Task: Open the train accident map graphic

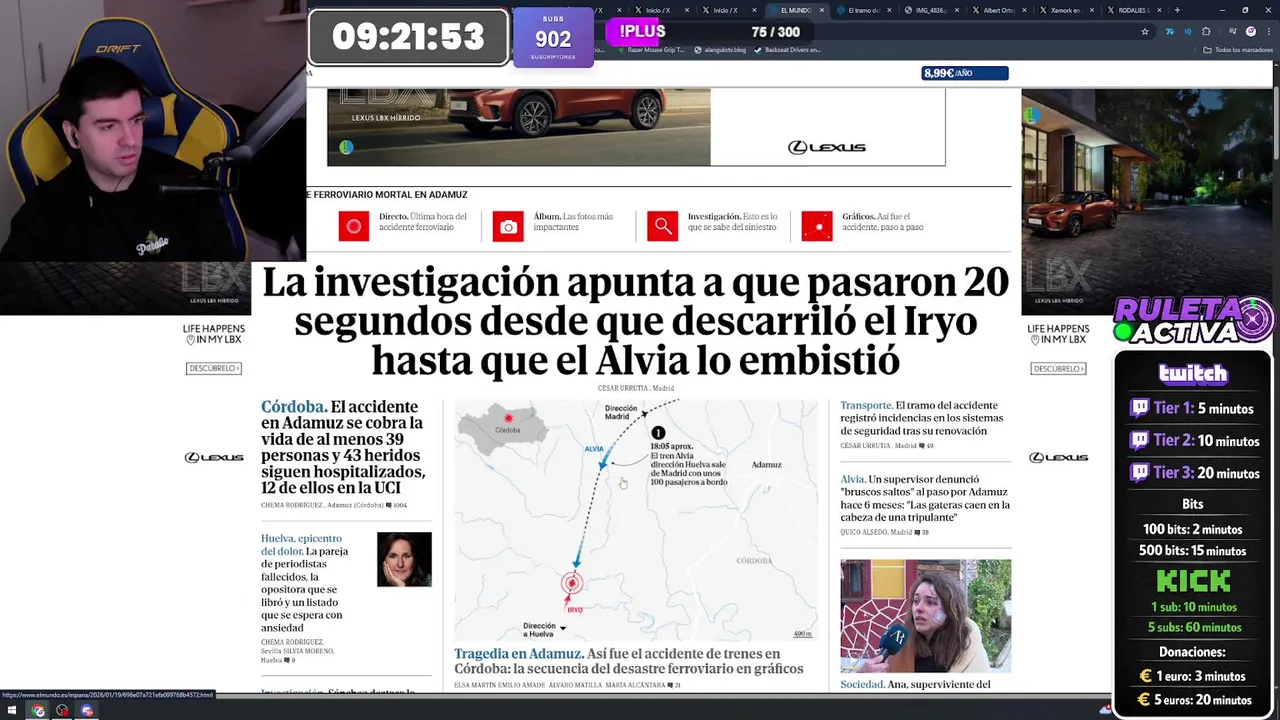Action: [635, 520]
